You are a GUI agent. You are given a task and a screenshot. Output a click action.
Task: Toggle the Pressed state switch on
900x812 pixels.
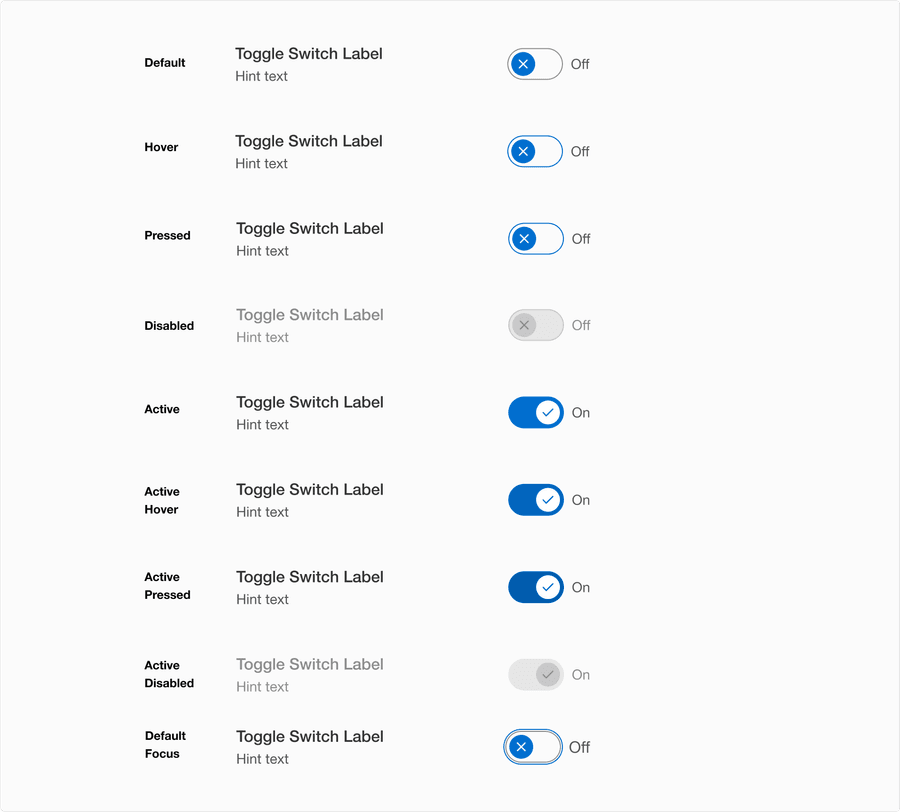coord(536,238)
